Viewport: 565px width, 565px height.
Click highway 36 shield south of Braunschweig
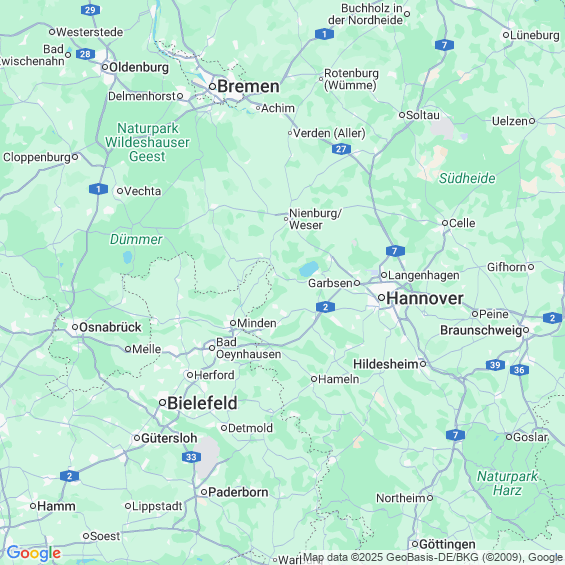[519, 370]
